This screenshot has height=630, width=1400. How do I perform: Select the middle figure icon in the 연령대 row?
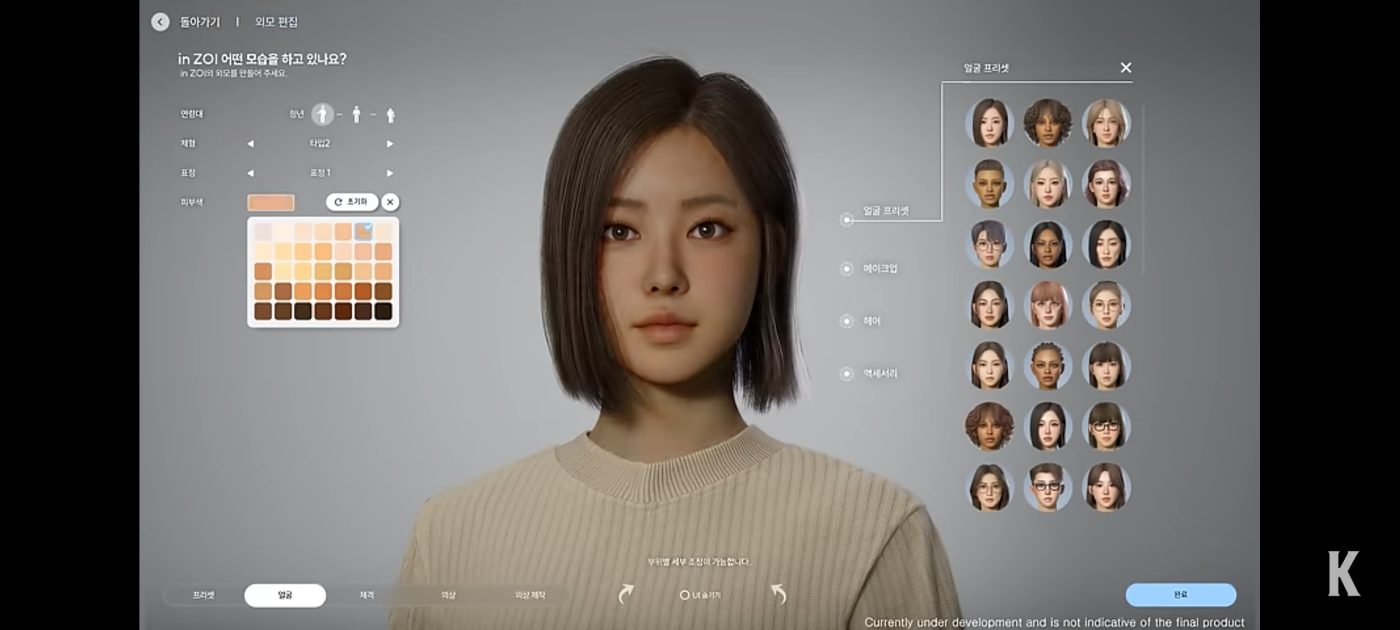click(x=357, y=113)
